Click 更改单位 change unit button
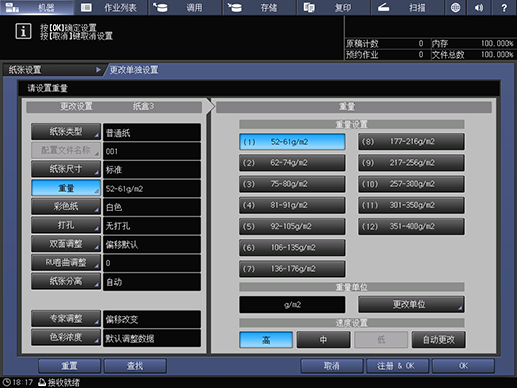The image size is (517, 388). pos(411,304)
